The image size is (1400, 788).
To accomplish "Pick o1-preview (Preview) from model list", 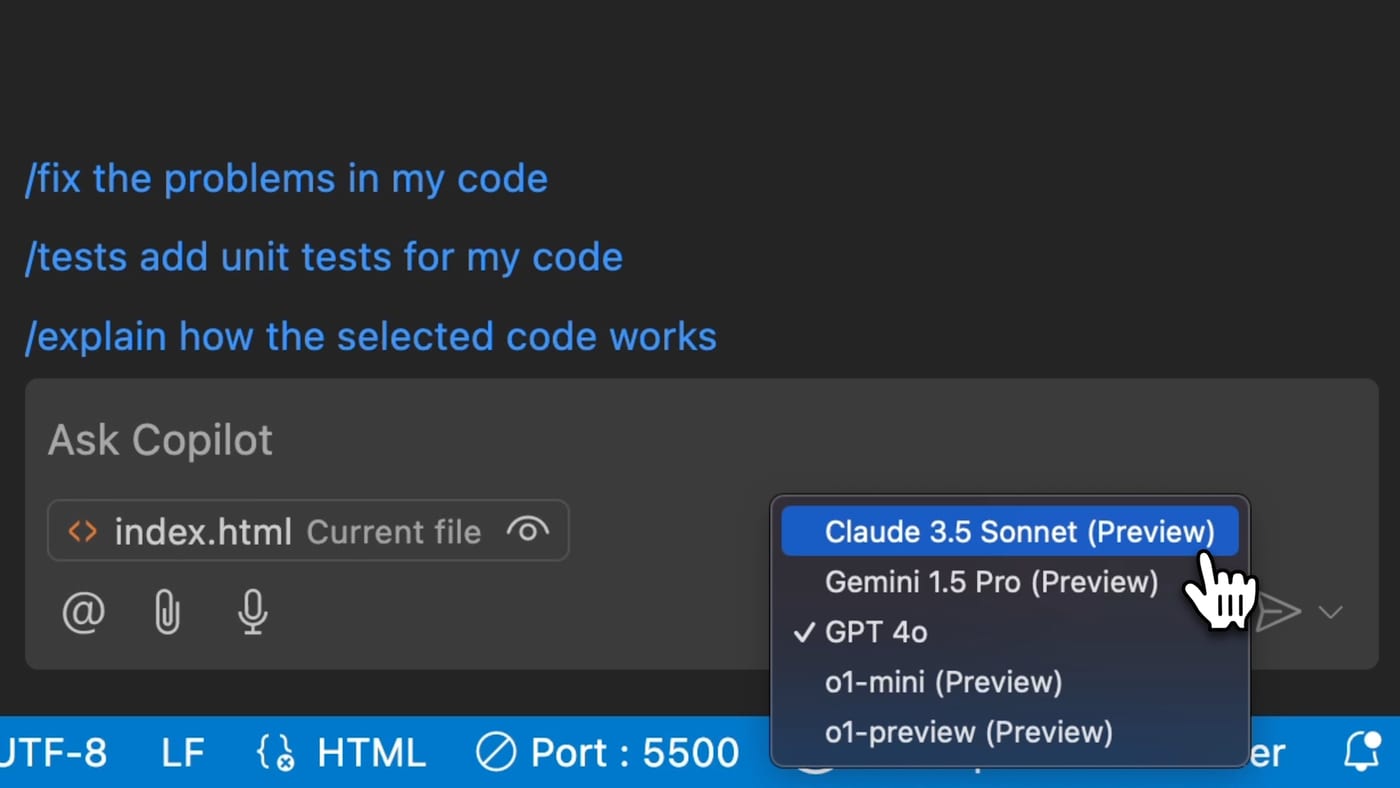I will click(1010, 732).
